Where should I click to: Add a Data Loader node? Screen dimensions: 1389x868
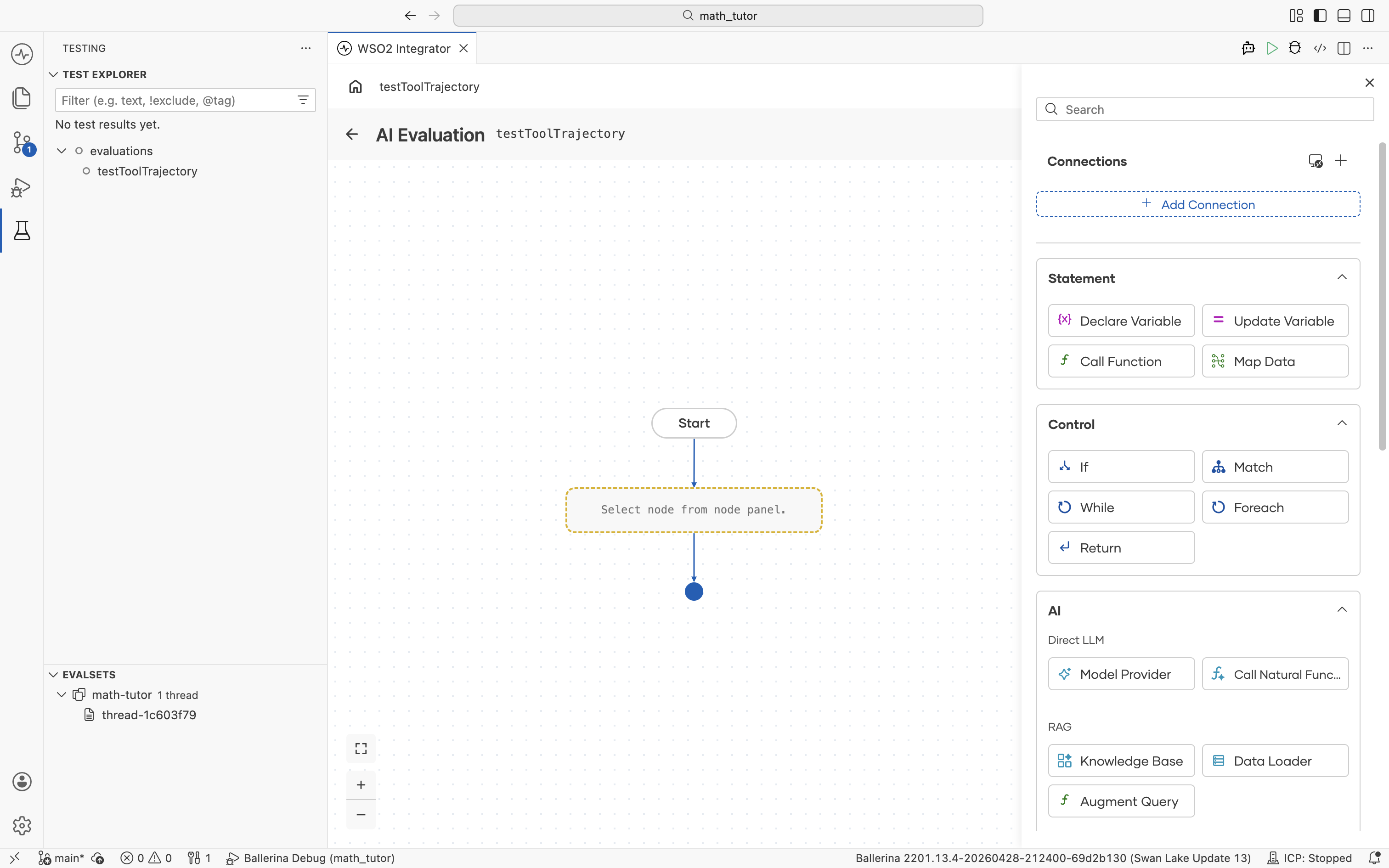click(x=1276, y=761)
